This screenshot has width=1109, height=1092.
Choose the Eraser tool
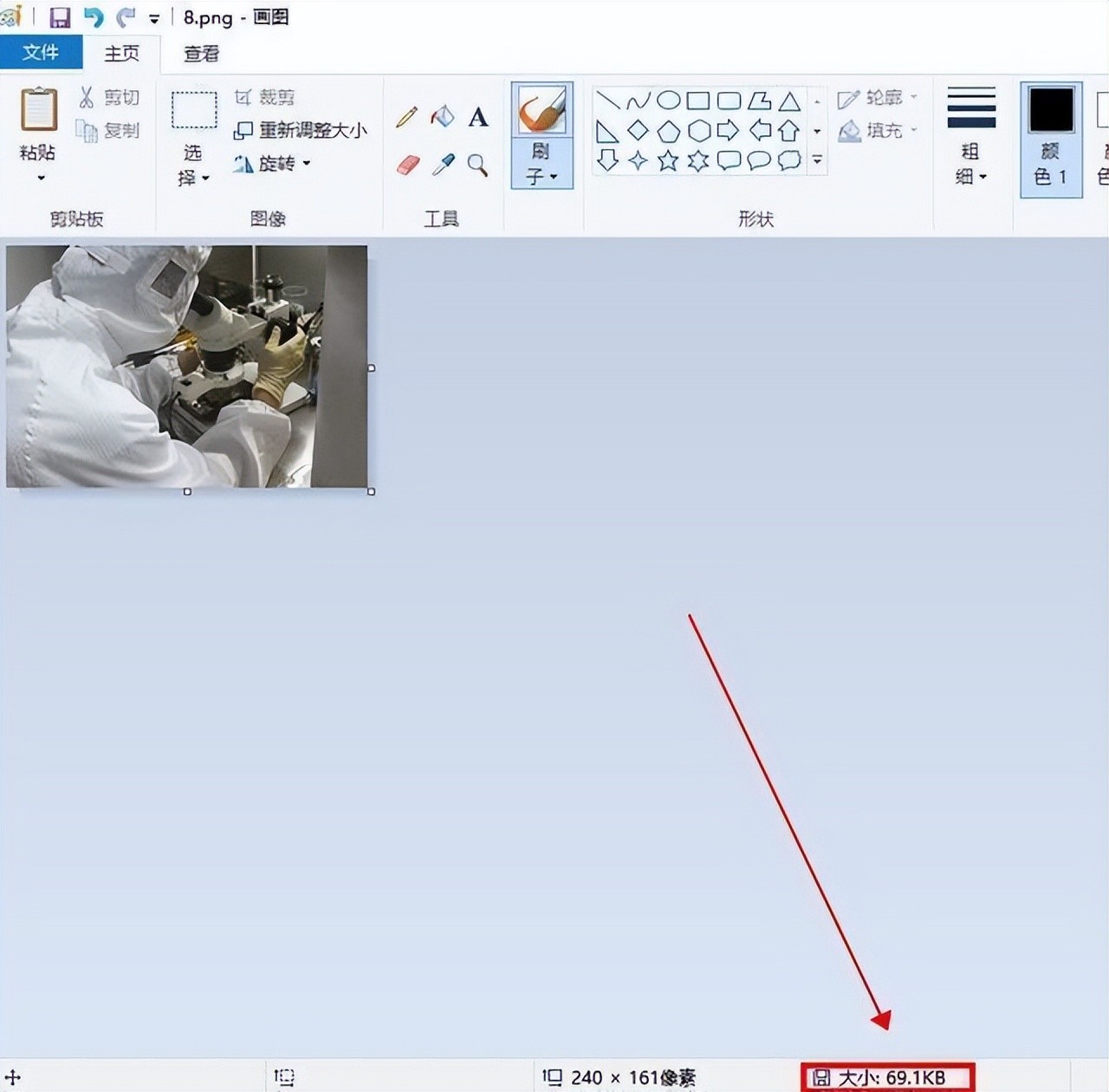point(407,165)
